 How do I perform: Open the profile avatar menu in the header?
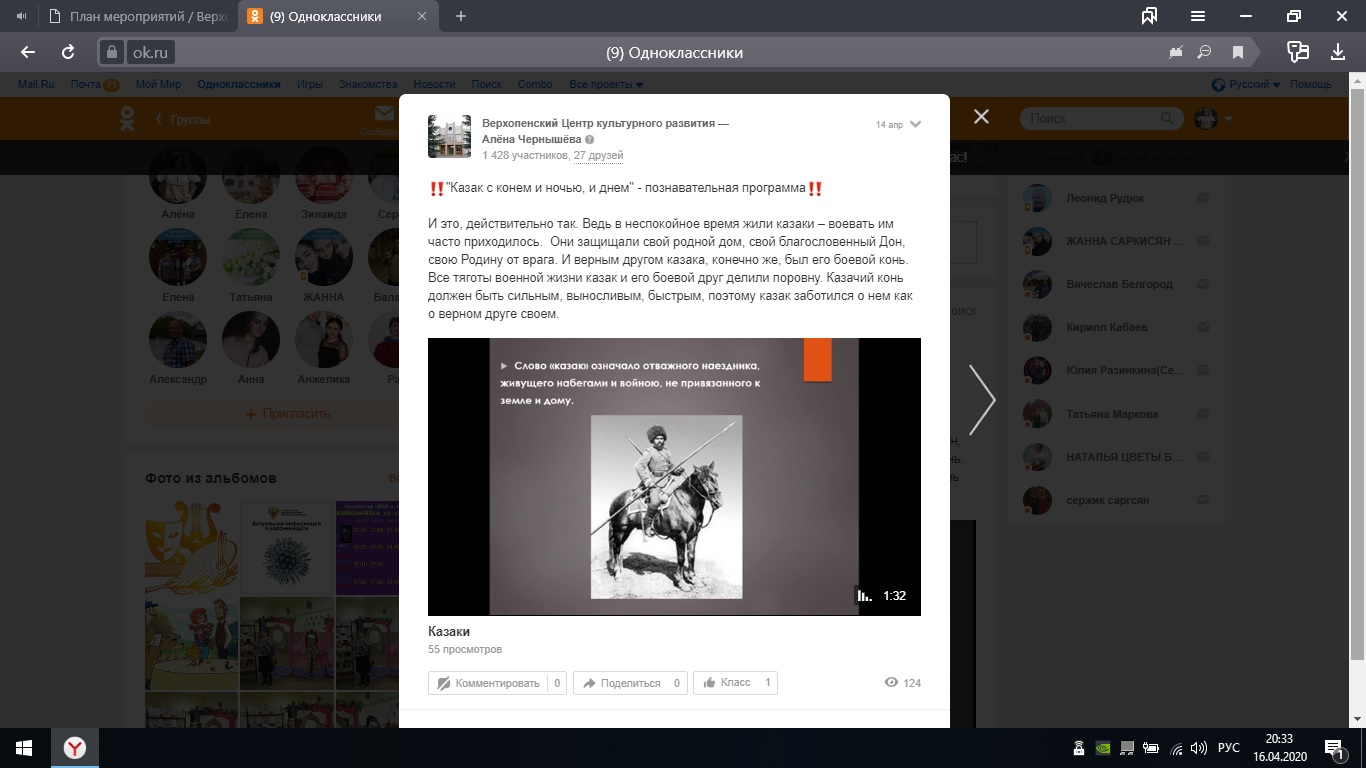click(x=1213, y=118)
